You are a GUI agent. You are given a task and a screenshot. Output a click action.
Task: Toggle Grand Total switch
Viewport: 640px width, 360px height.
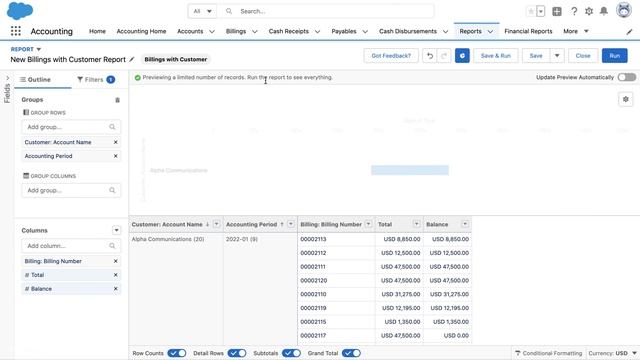click(x=351, y=353)
